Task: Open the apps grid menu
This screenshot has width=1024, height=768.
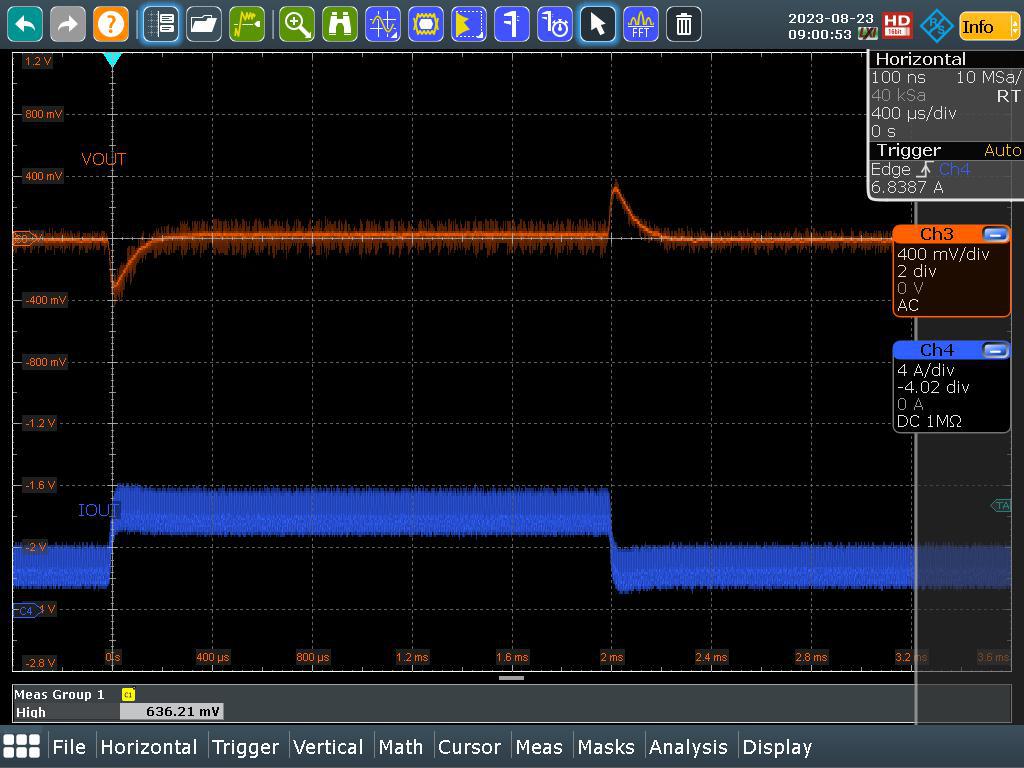Action: click(x=21, y=747)
